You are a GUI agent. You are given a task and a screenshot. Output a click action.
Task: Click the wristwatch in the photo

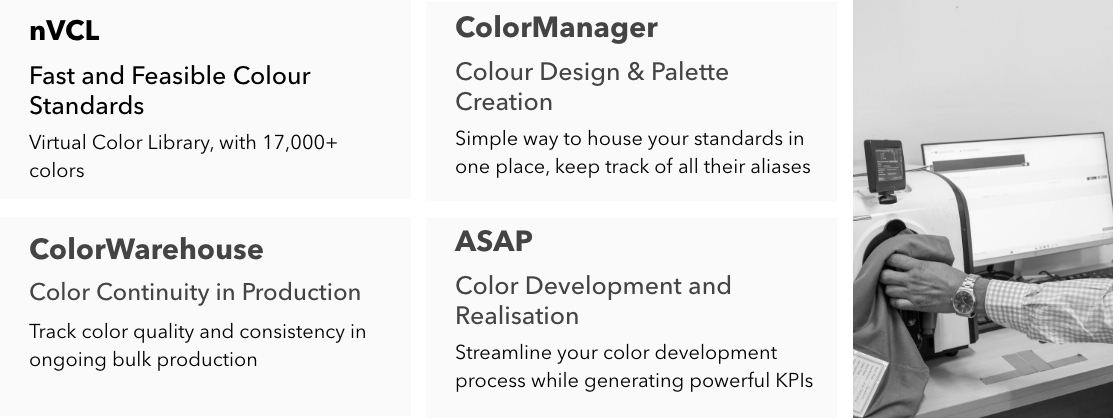click(x=964, y=297)
